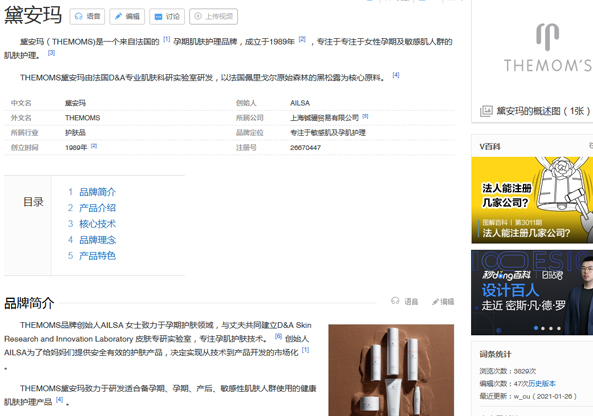593x416 pixels.
Task: Click the page title 黛安玛
Action: (33, 15)
